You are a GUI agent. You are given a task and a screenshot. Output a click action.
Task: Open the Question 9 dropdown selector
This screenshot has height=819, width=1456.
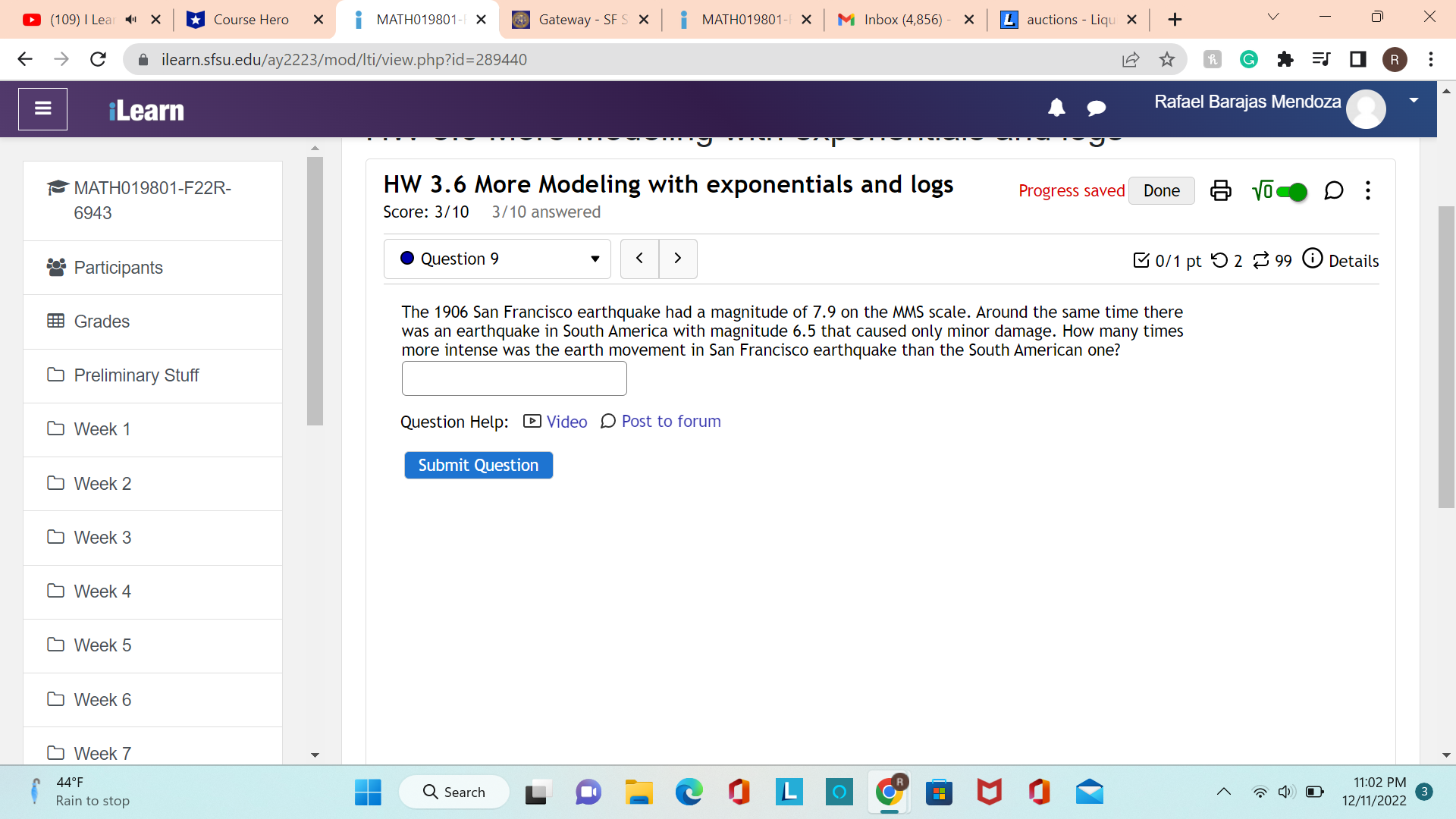(497, 259)
